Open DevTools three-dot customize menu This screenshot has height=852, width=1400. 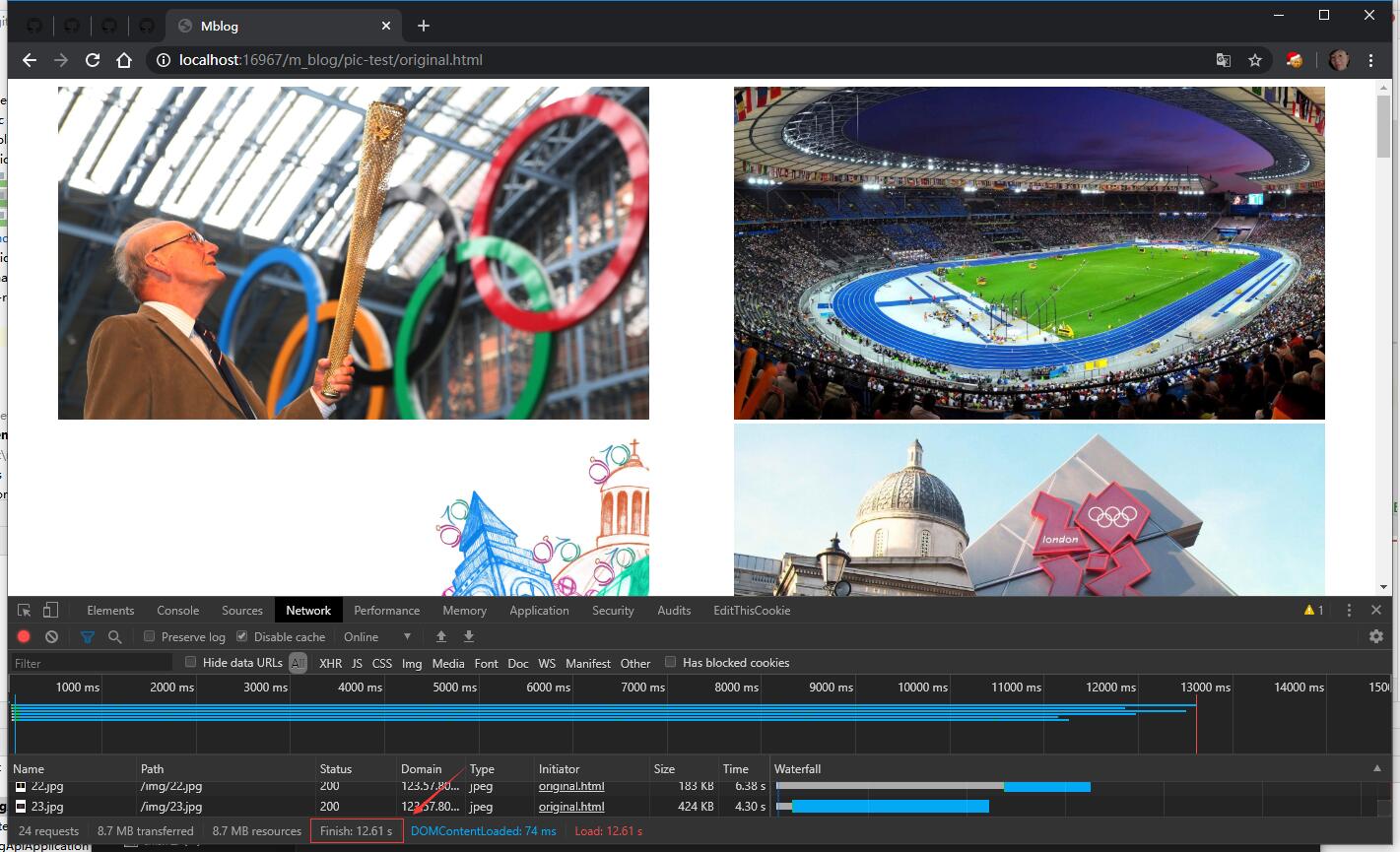pyautogui.click(x=1349, y=611)
